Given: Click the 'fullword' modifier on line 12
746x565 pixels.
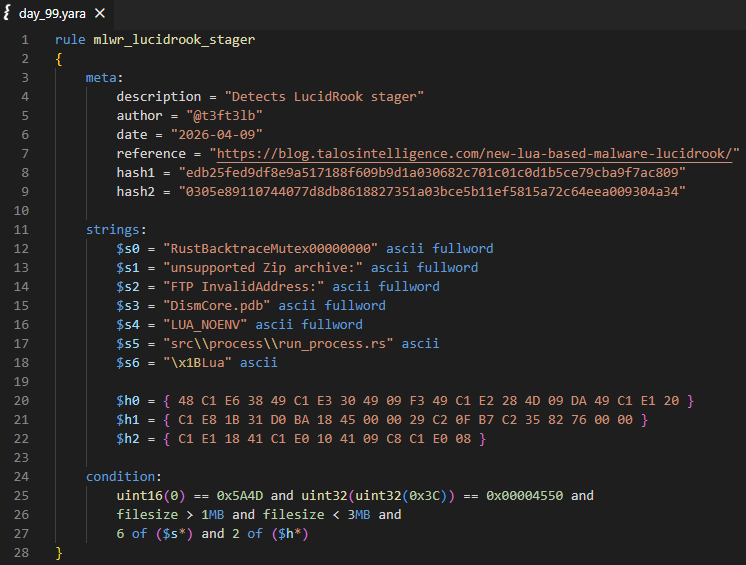Looking at the screenshot, I should coord(462,249).
